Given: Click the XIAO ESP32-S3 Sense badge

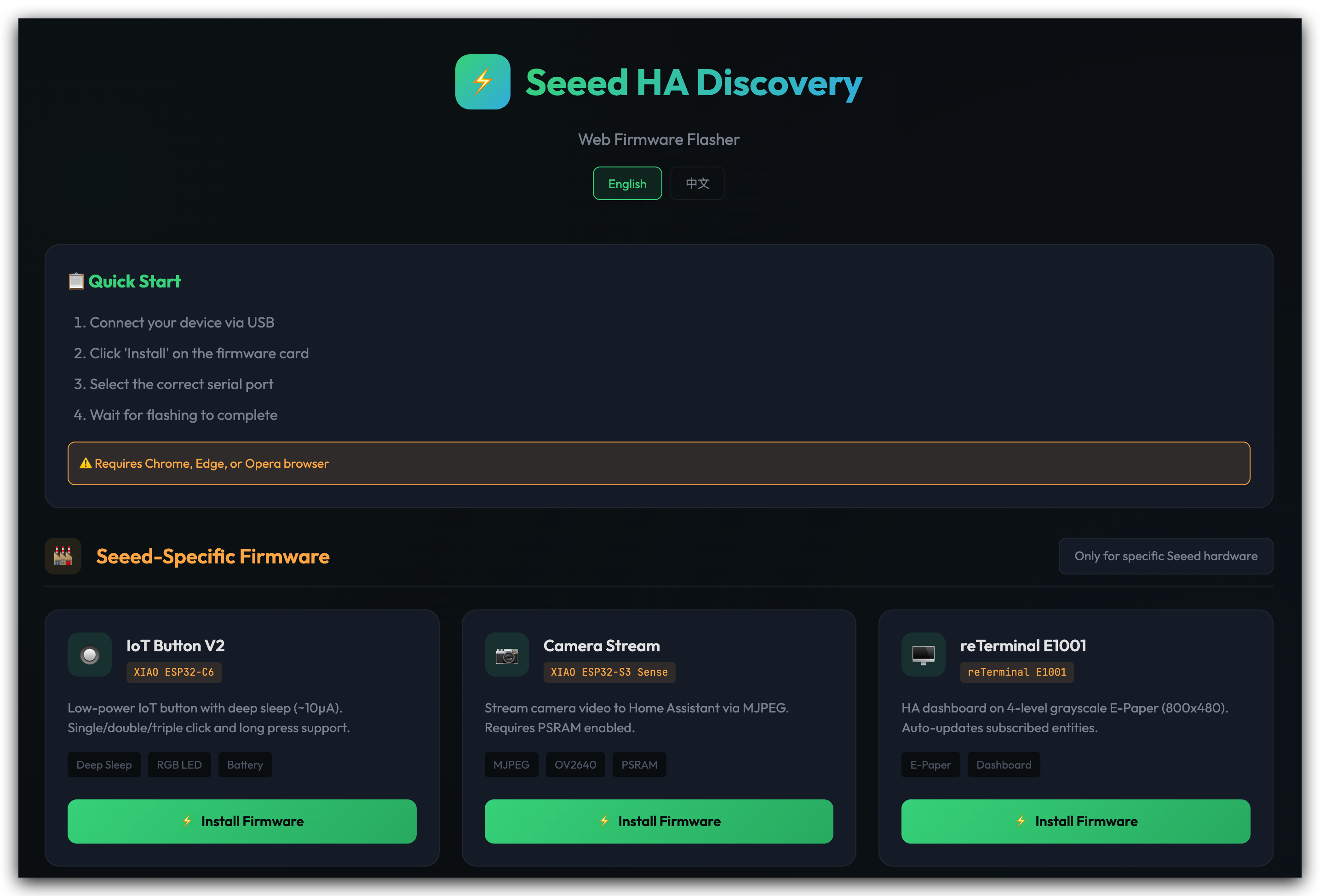Looking at the screenshot, I should [x=609, y=672].
